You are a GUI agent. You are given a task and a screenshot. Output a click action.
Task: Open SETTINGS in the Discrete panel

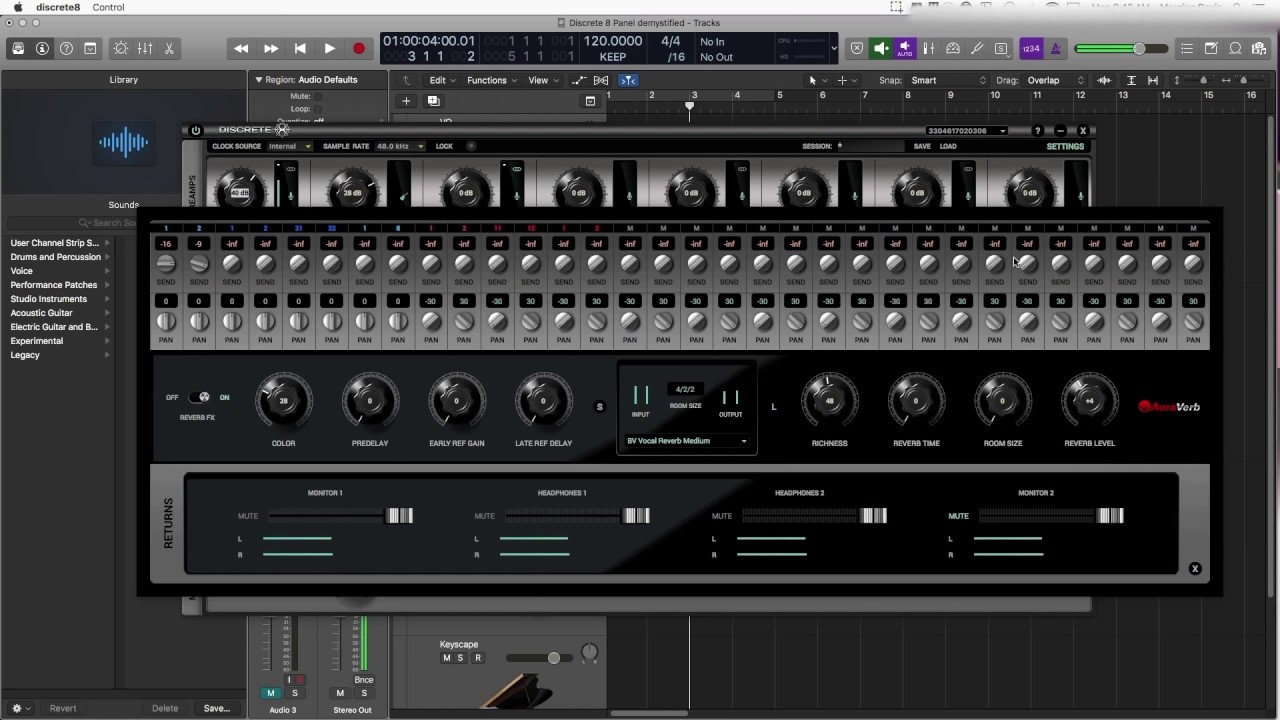[x=1065, y=146]
